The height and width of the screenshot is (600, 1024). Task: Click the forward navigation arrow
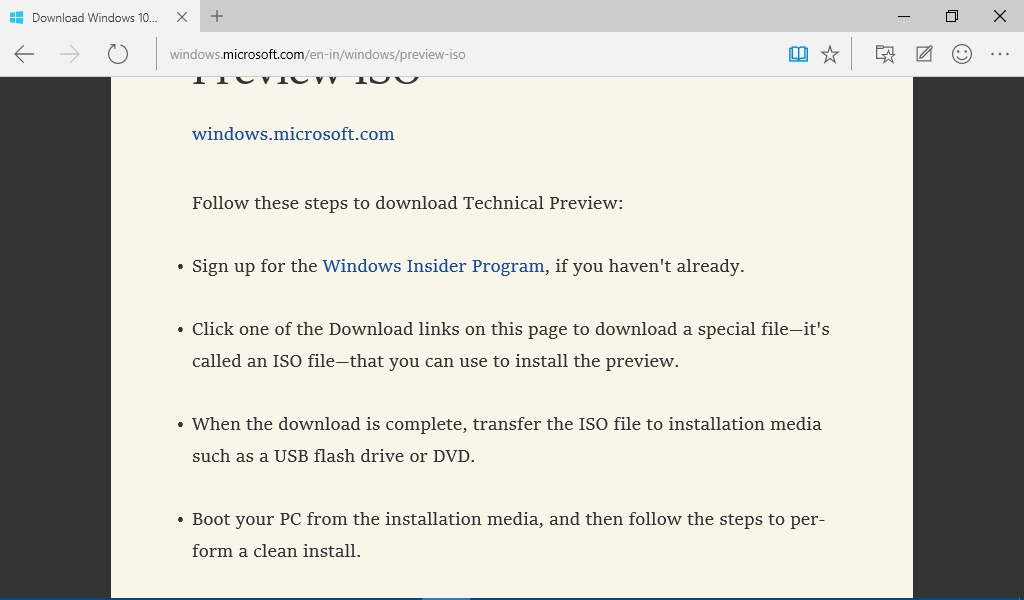pos(70,54)
